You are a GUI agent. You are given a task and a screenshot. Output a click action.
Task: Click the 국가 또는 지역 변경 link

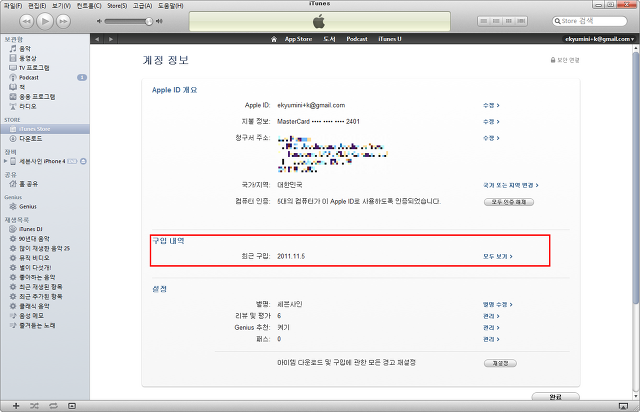coord(511,185)
